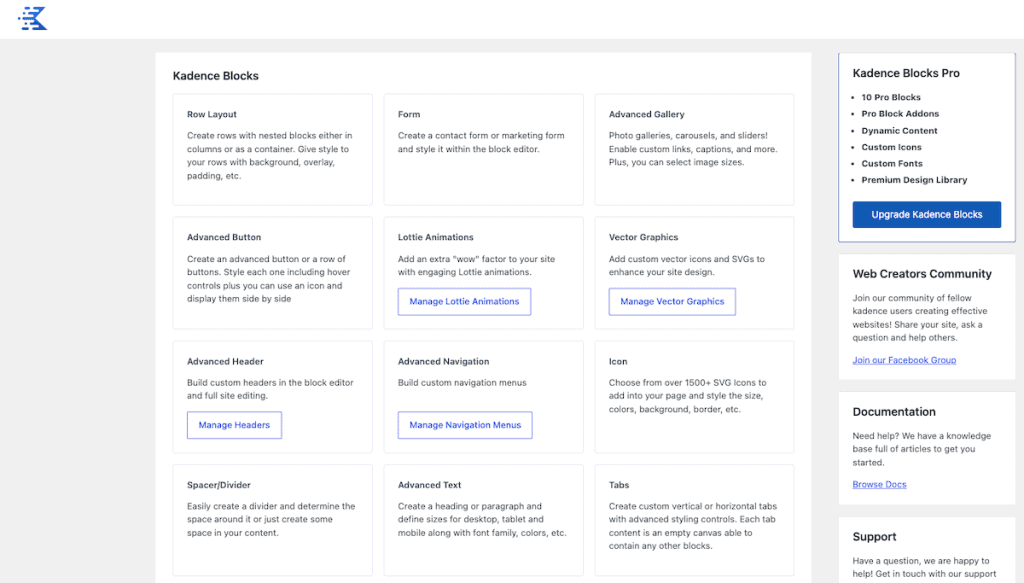Click the Kadence Blocks page heading
The image size is (1024, 583).
click(216, 76)
